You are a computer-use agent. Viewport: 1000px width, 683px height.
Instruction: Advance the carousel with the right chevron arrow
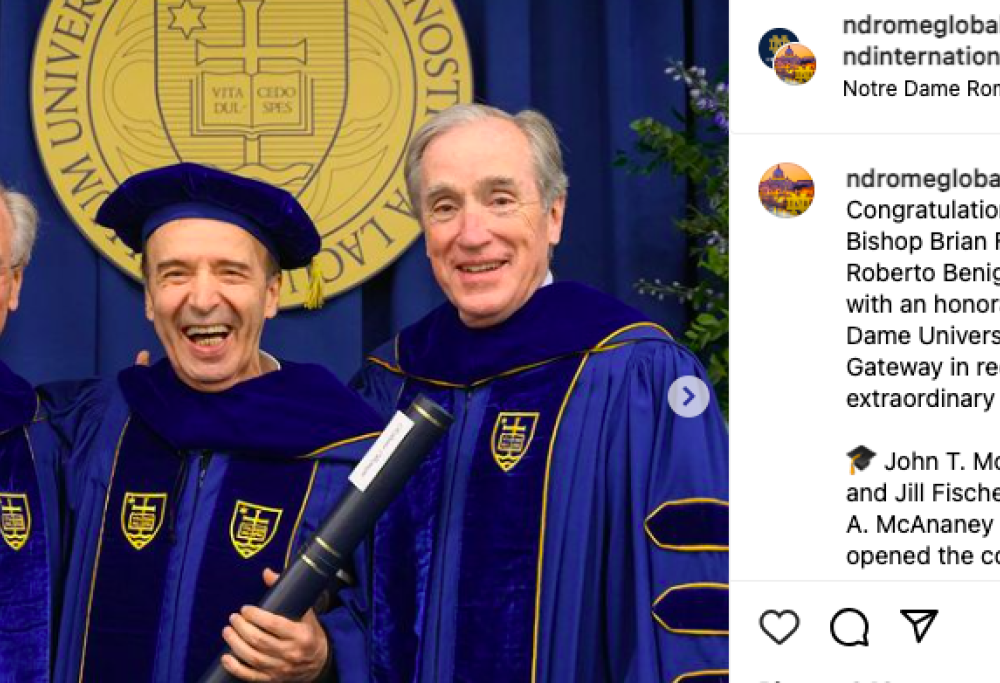689,396
